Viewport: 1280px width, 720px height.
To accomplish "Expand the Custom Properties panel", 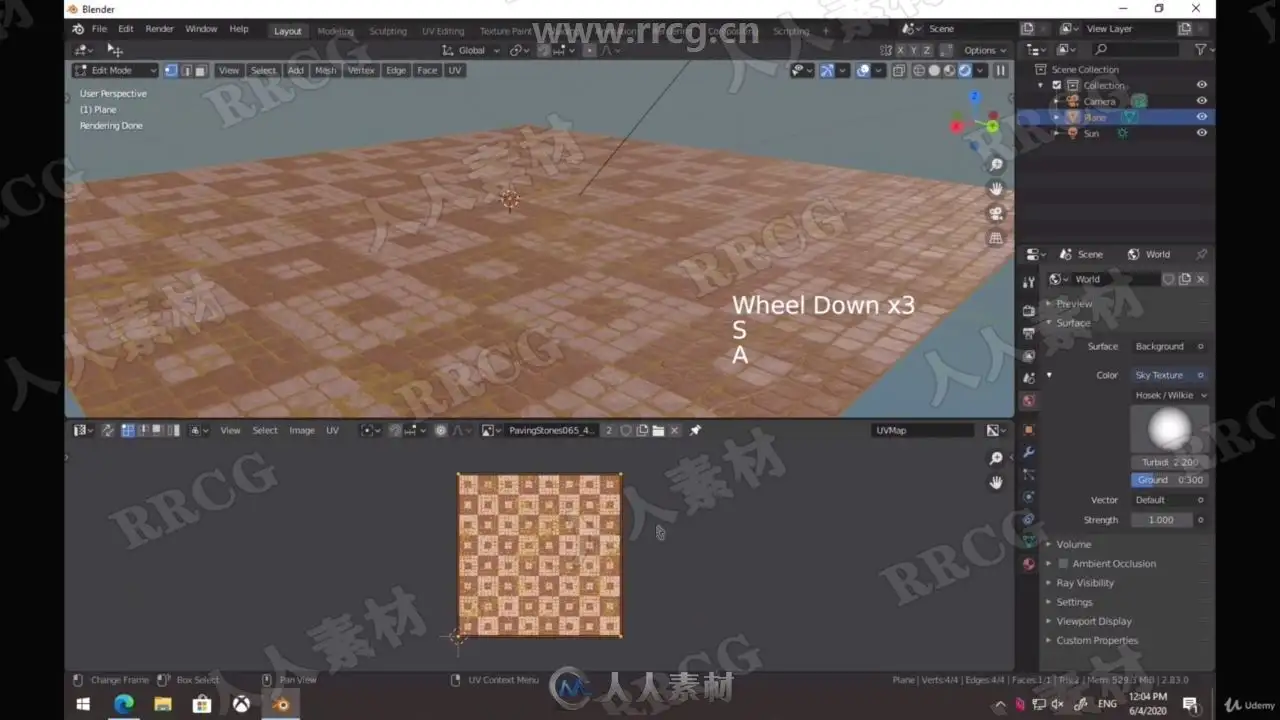I will [x=1096, y=641].
